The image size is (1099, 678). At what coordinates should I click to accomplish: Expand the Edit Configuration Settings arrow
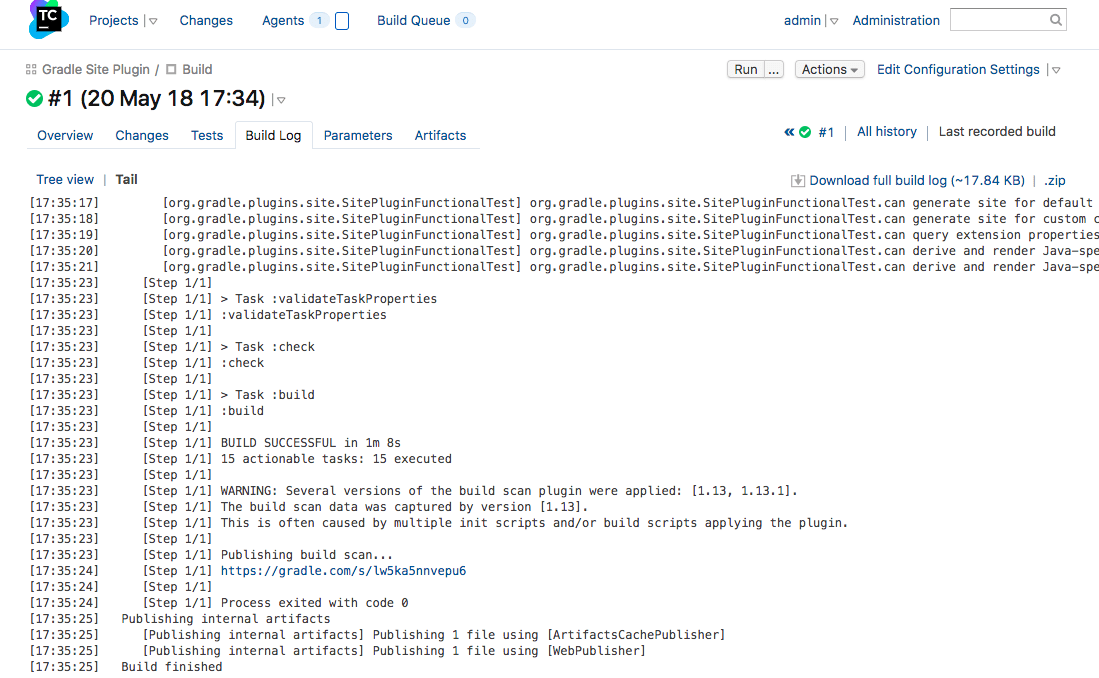1056,70
